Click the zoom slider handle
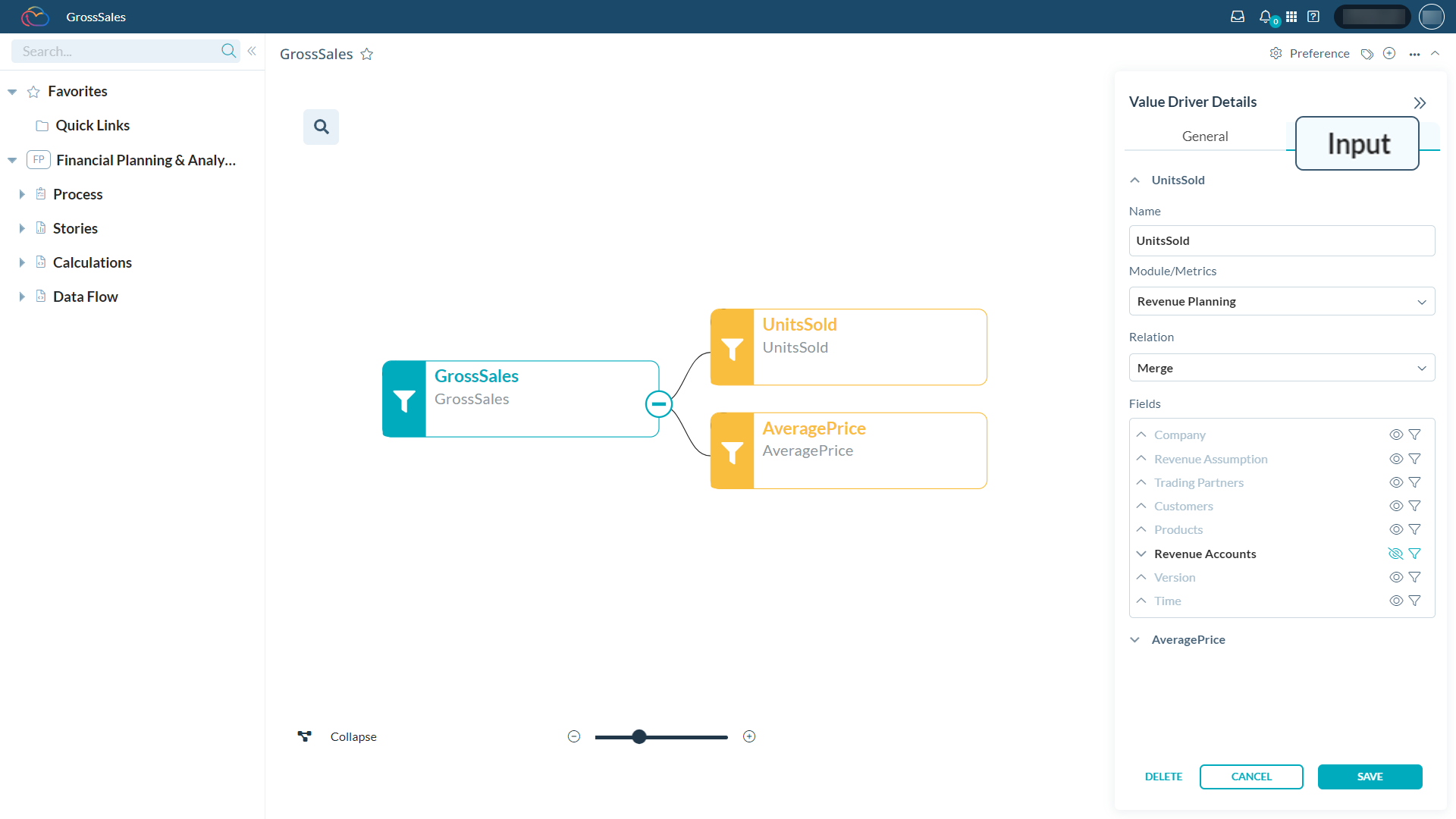The width and height of the screenshot is (1456, 819). coord(639,736)
